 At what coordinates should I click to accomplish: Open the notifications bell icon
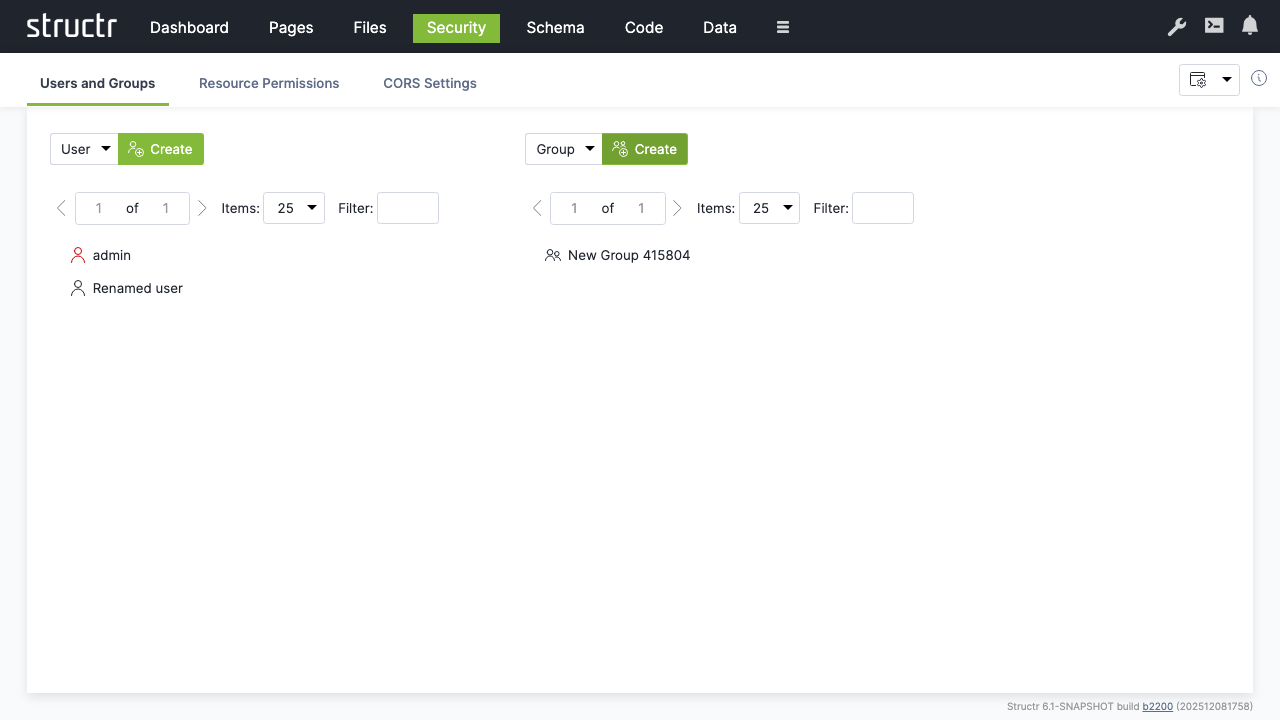[x=1249, y=25]
